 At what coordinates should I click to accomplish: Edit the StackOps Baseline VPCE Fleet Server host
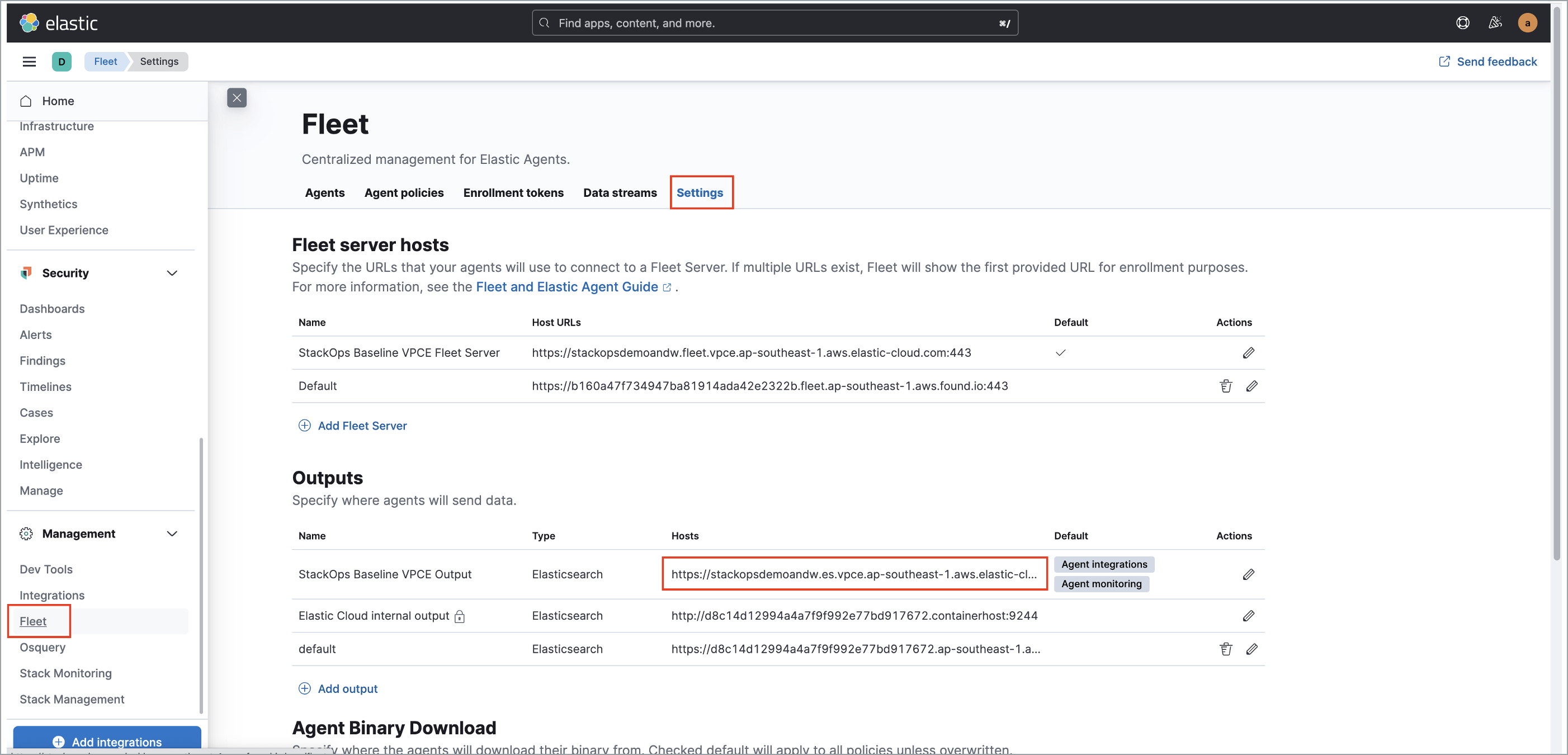click(x=1249, y=352)
